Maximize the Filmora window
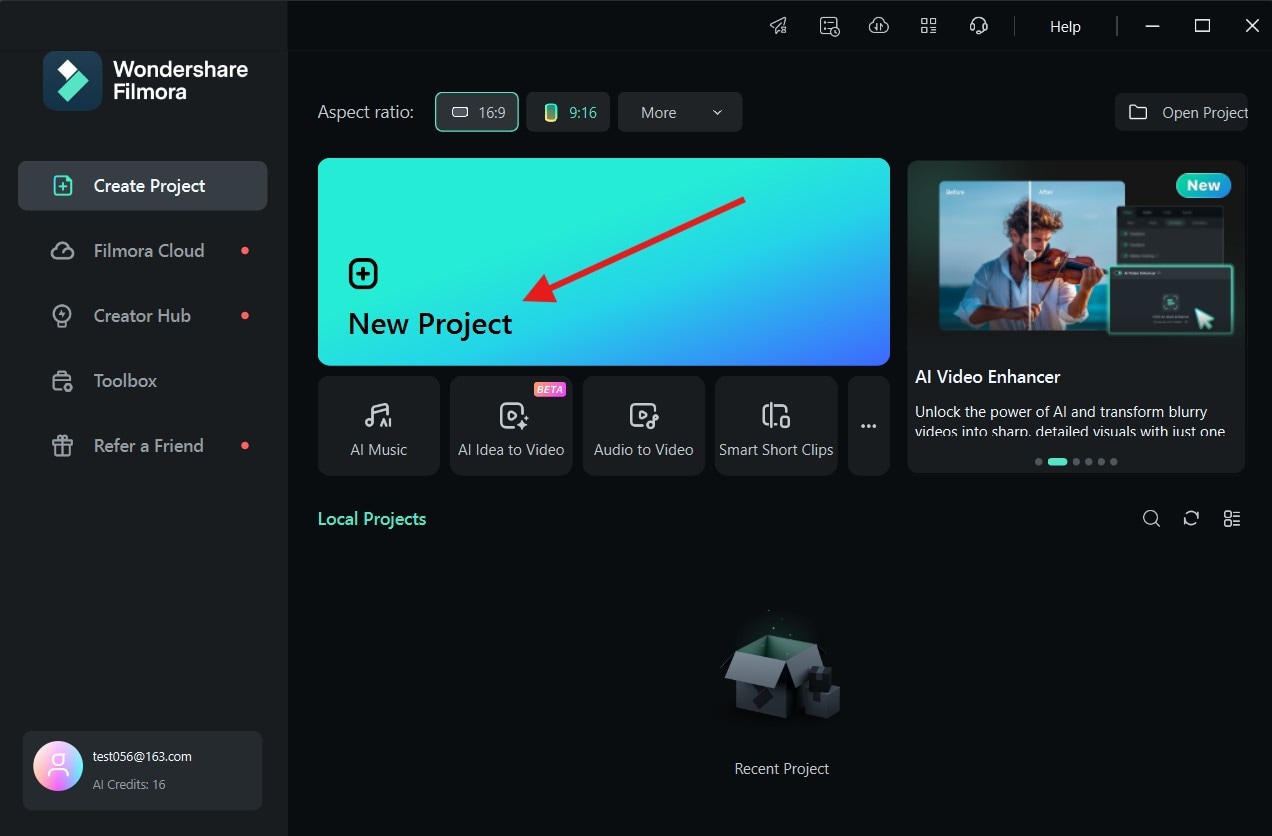This screenshot has height=836, width=1272. (x=1203, y=26)
